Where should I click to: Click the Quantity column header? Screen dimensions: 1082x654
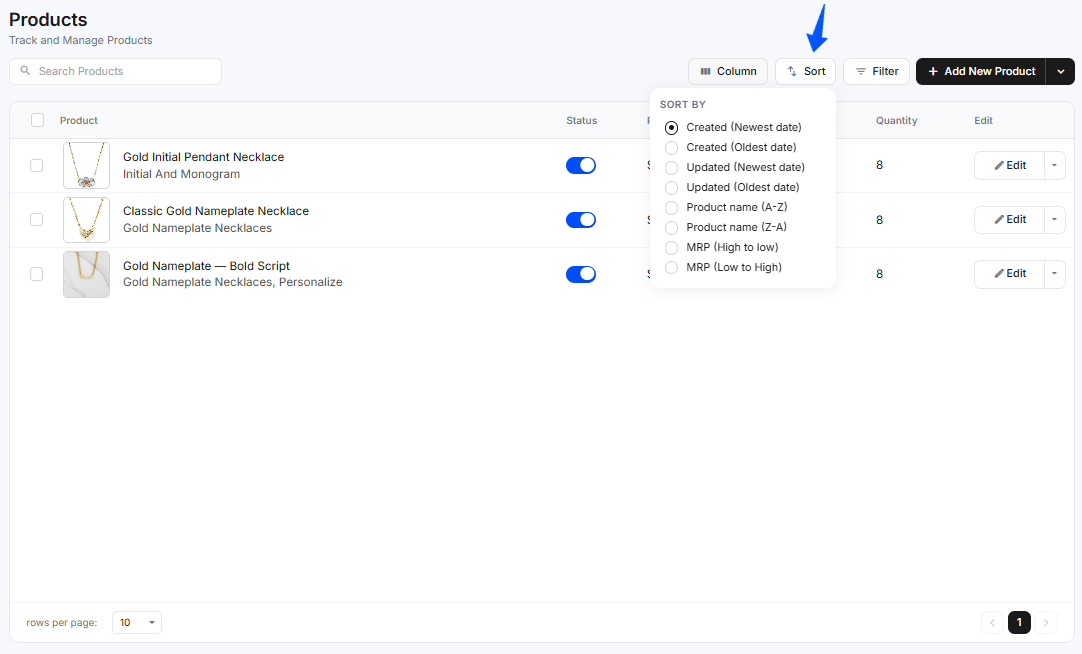pyautogui.click(x=896, y=121)
